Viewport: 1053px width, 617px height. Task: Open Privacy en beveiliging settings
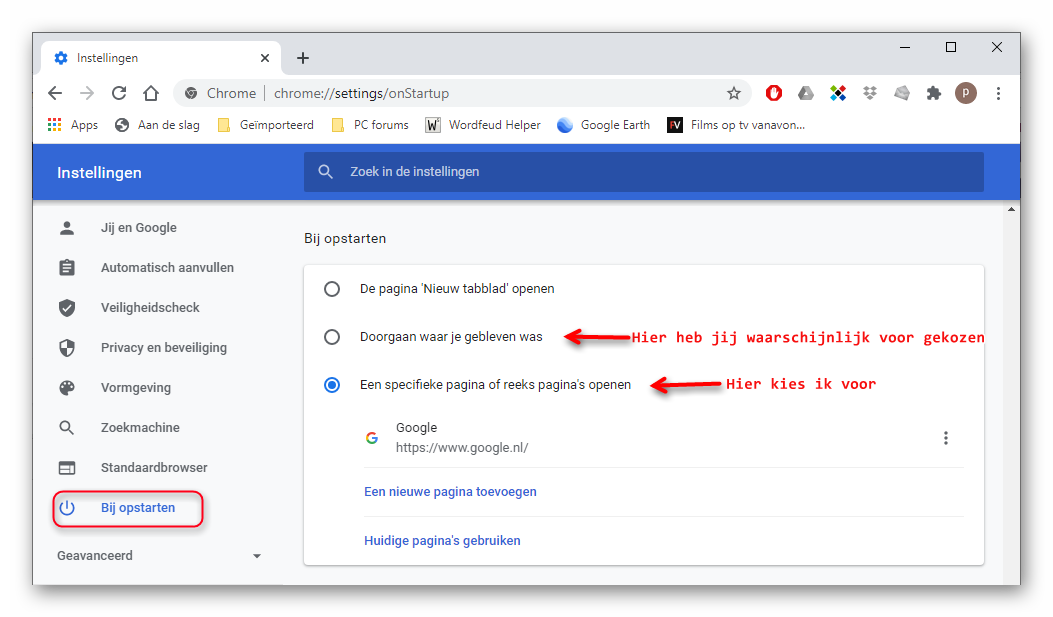(x=163, y=348)
